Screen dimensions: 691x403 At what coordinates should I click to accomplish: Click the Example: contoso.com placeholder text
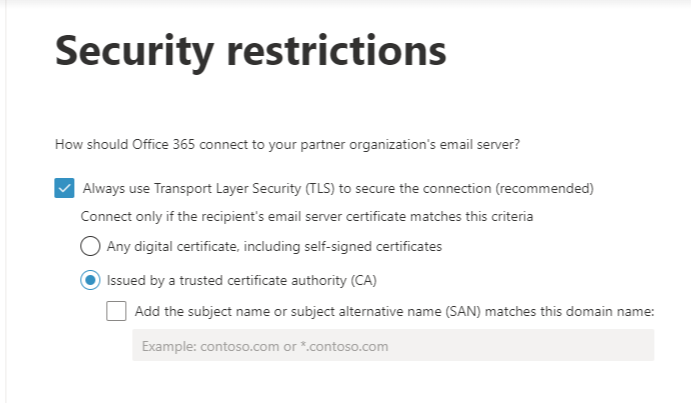pyautogui.click(x=264, y=346)
